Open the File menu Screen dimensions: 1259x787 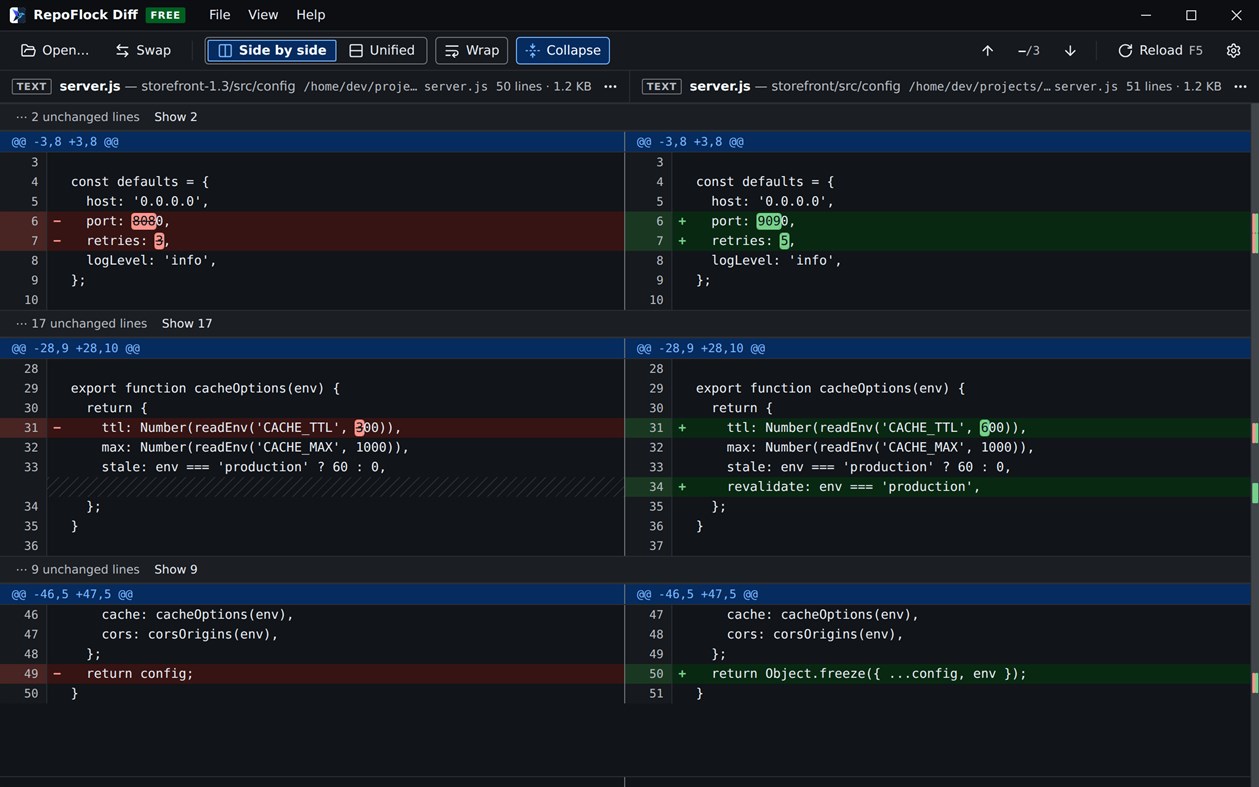(x=220, y=15)
